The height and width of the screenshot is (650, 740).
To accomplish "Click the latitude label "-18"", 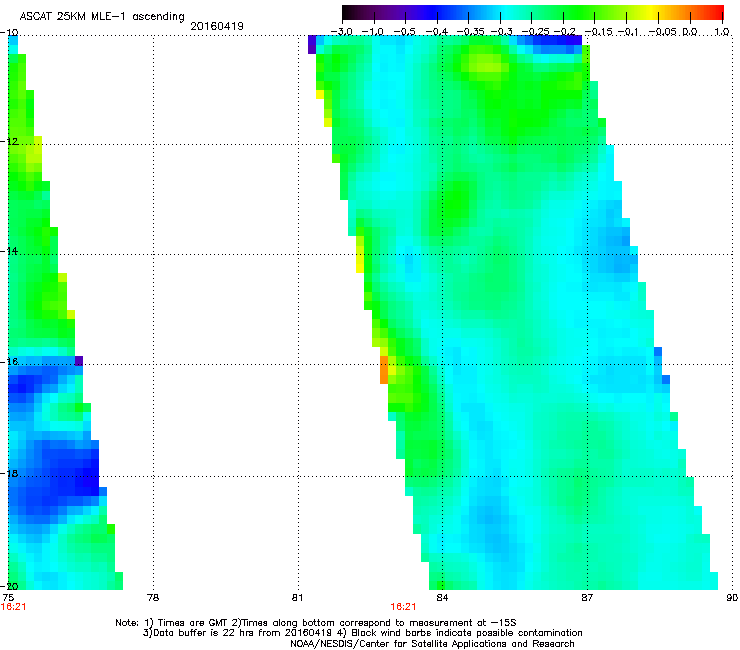I will point(9,473).
